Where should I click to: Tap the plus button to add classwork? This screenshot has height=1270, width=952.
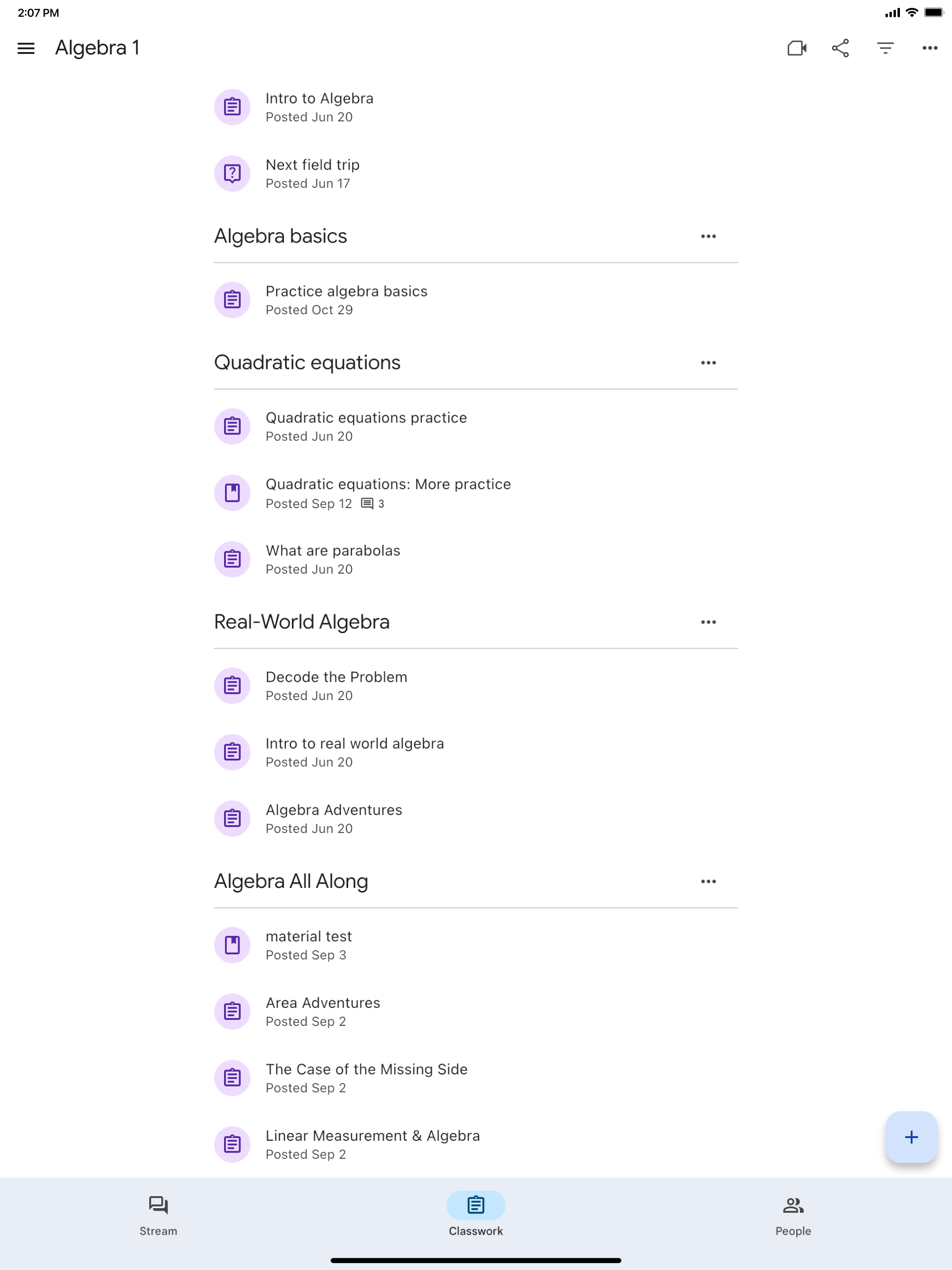[911, 1137]
